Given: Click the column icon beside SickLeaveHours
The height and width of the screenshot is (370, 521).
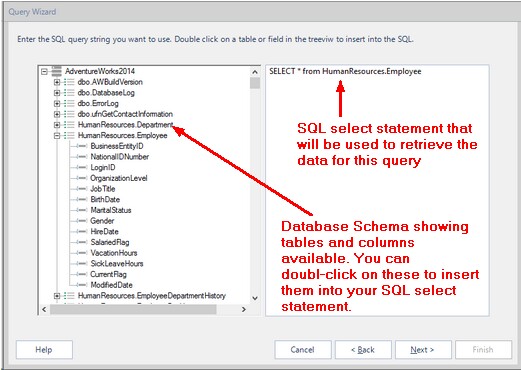Looking at the screenshot, I should (82, 263).
